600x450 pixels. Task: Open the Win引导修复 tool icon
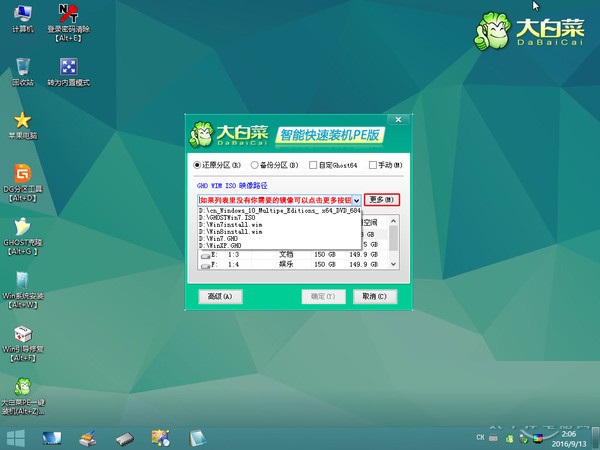[x=23, y=343]
